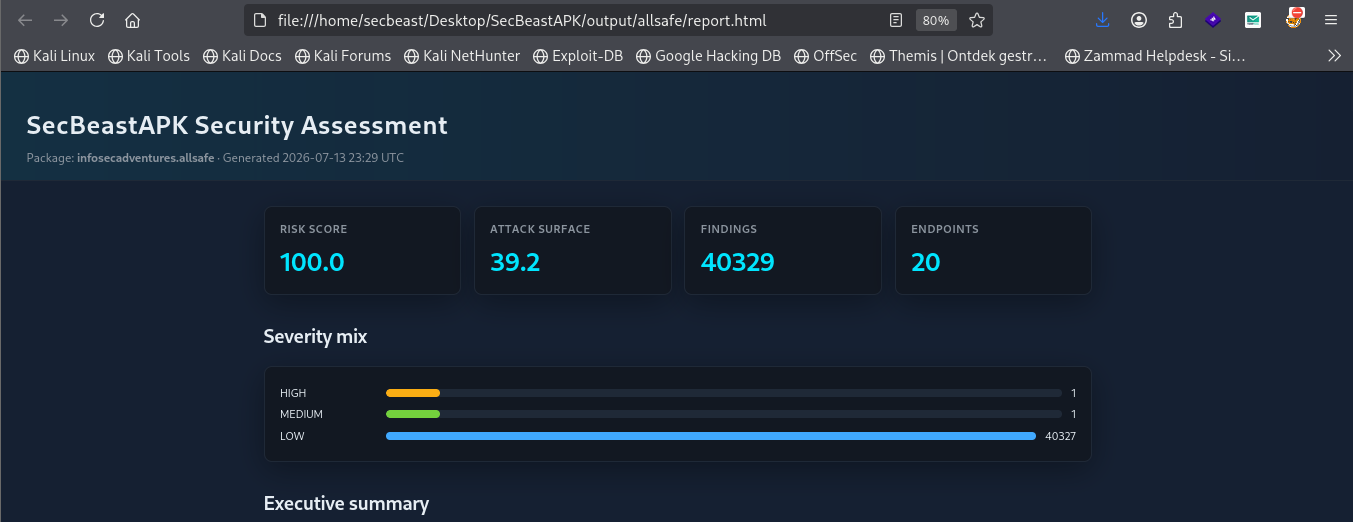Viewport: 1353px width, 522px height.
Task: Open the Kali Forums bookmark
Action: coord(343,56)
